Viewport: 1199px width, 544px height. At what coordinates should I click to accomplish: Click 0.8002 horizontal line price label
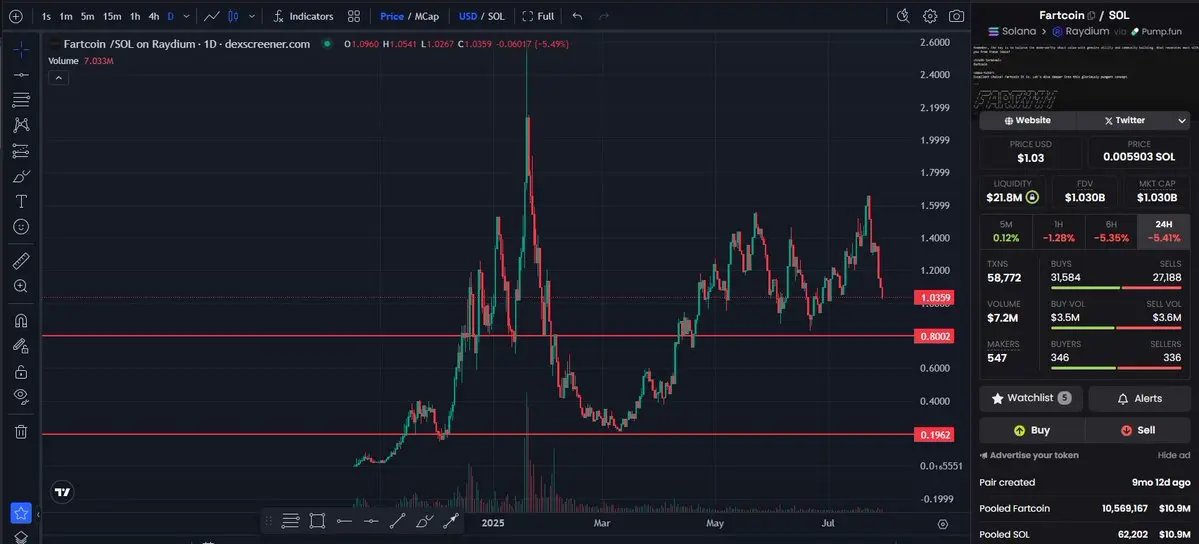click(934, 336)
